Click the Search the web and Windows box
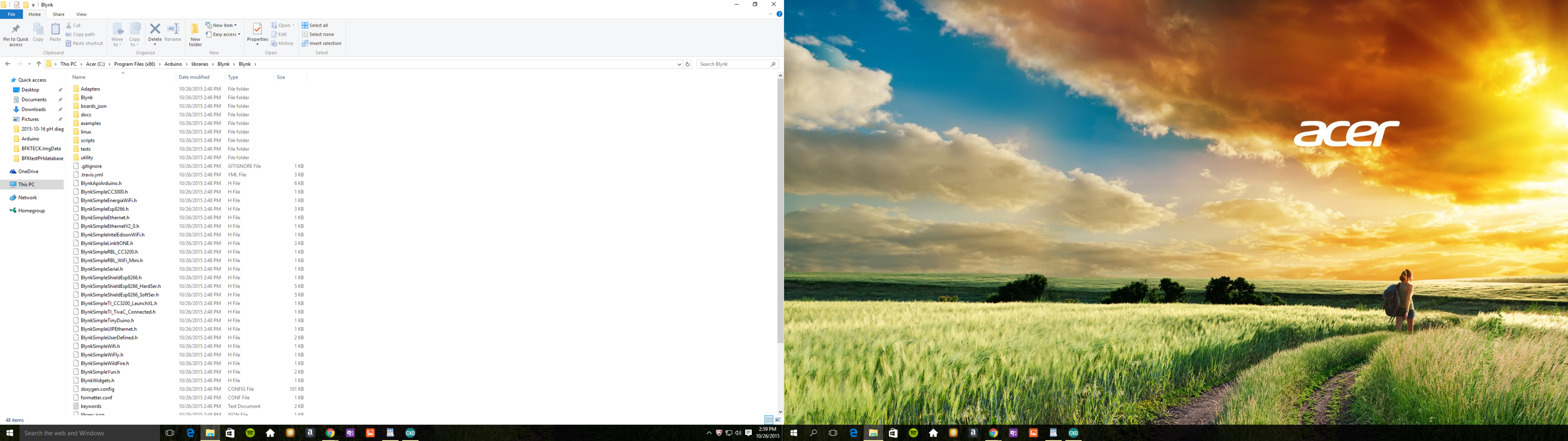1568x441 pixels. (89, 433)
